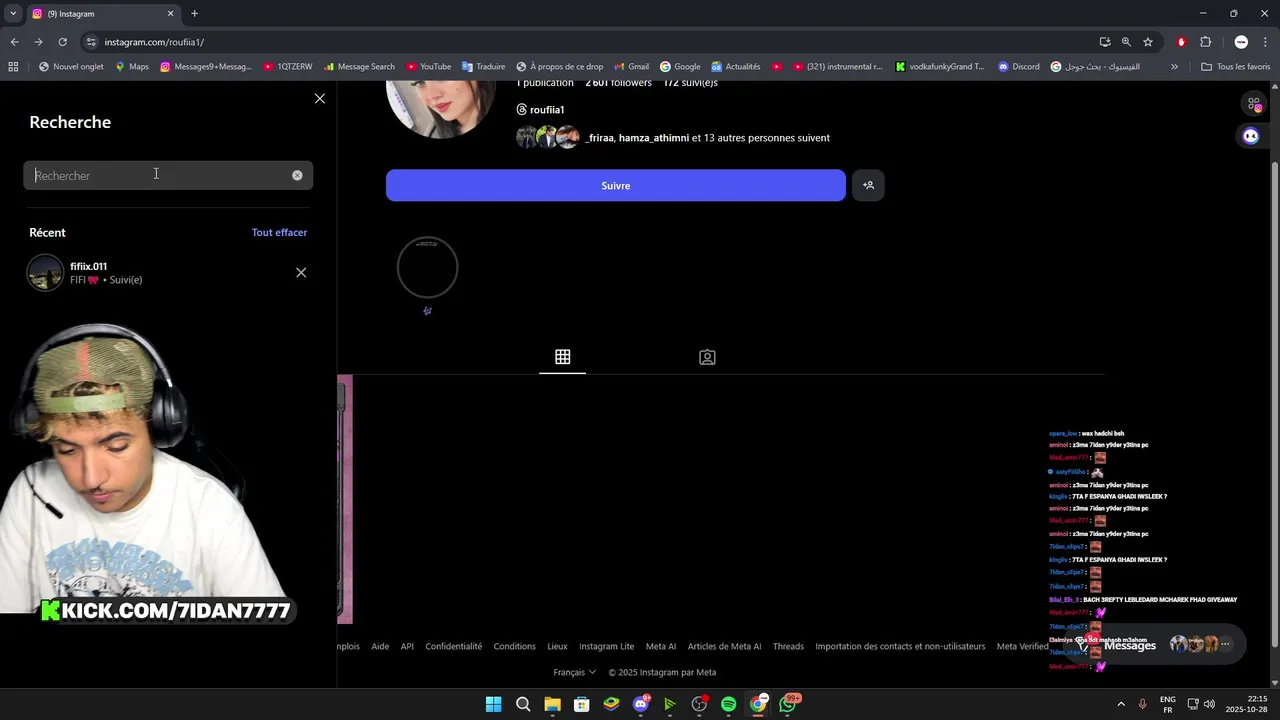Expand the tab search dropdown arrow
1280x720 pixels.
[13, 14]
